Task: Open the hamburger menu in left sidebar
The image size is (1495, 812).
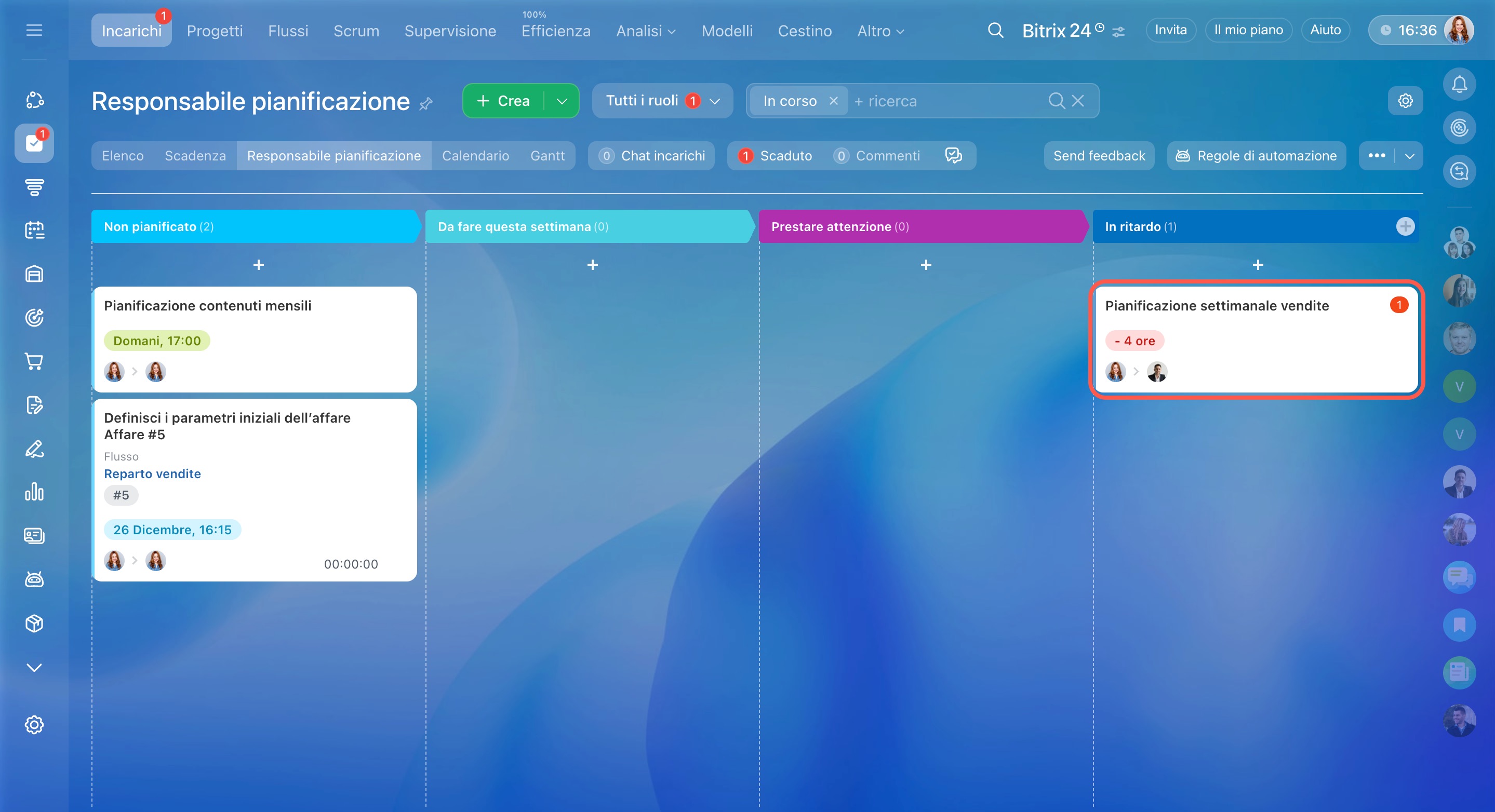Action: (x=34, y=30)
